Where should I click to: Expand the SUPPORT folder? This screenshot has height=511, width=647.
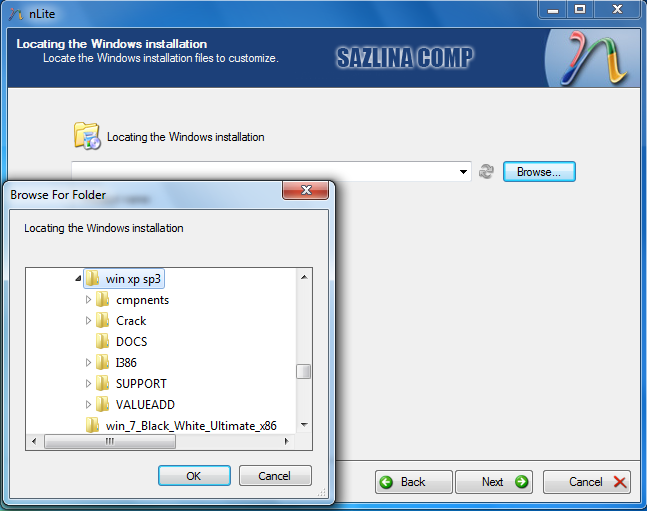point(88,383)
